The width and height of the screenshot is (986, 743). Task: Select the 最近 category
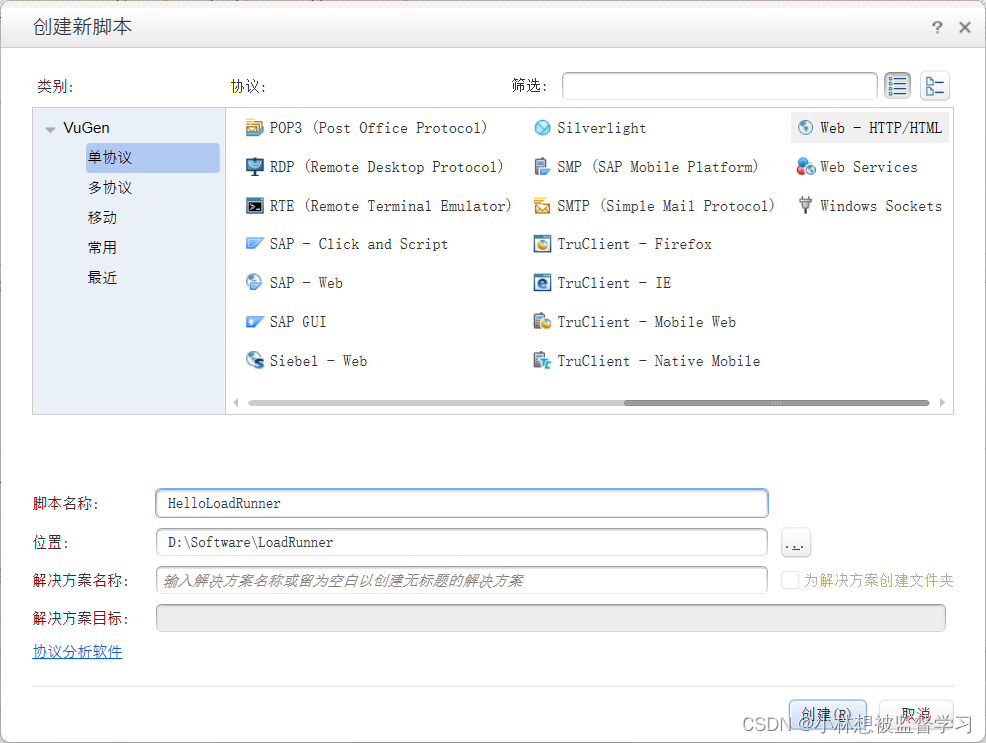coord(102,277)
